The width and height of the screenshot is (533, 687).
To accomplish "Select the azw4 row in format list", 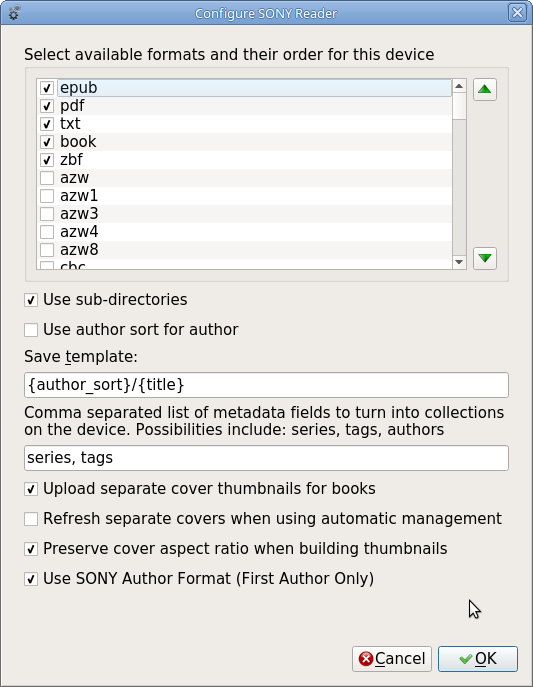I will (x=244, y=232).
